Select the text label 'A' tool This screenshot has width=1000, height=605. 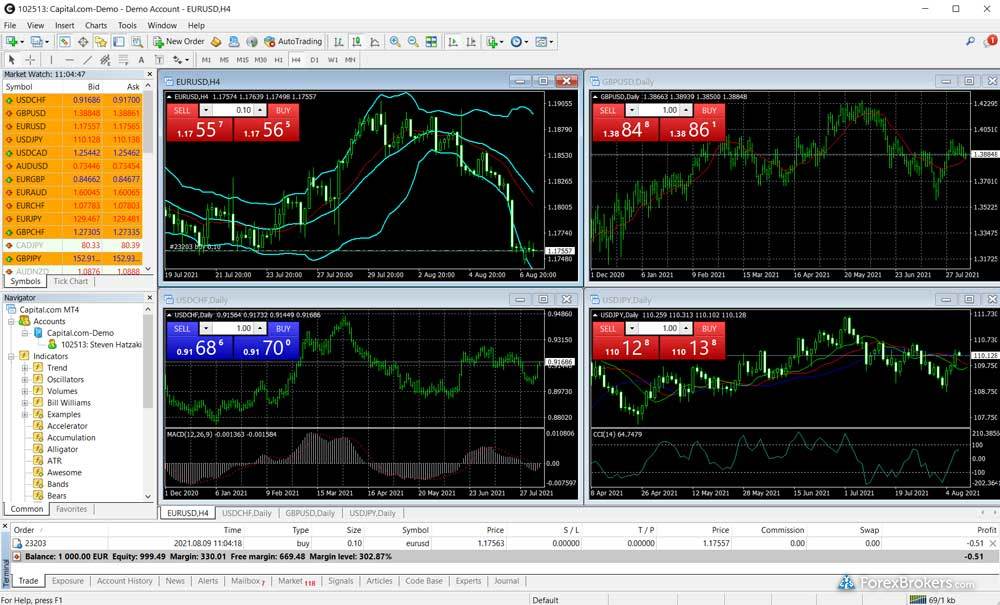pos(141,60)
